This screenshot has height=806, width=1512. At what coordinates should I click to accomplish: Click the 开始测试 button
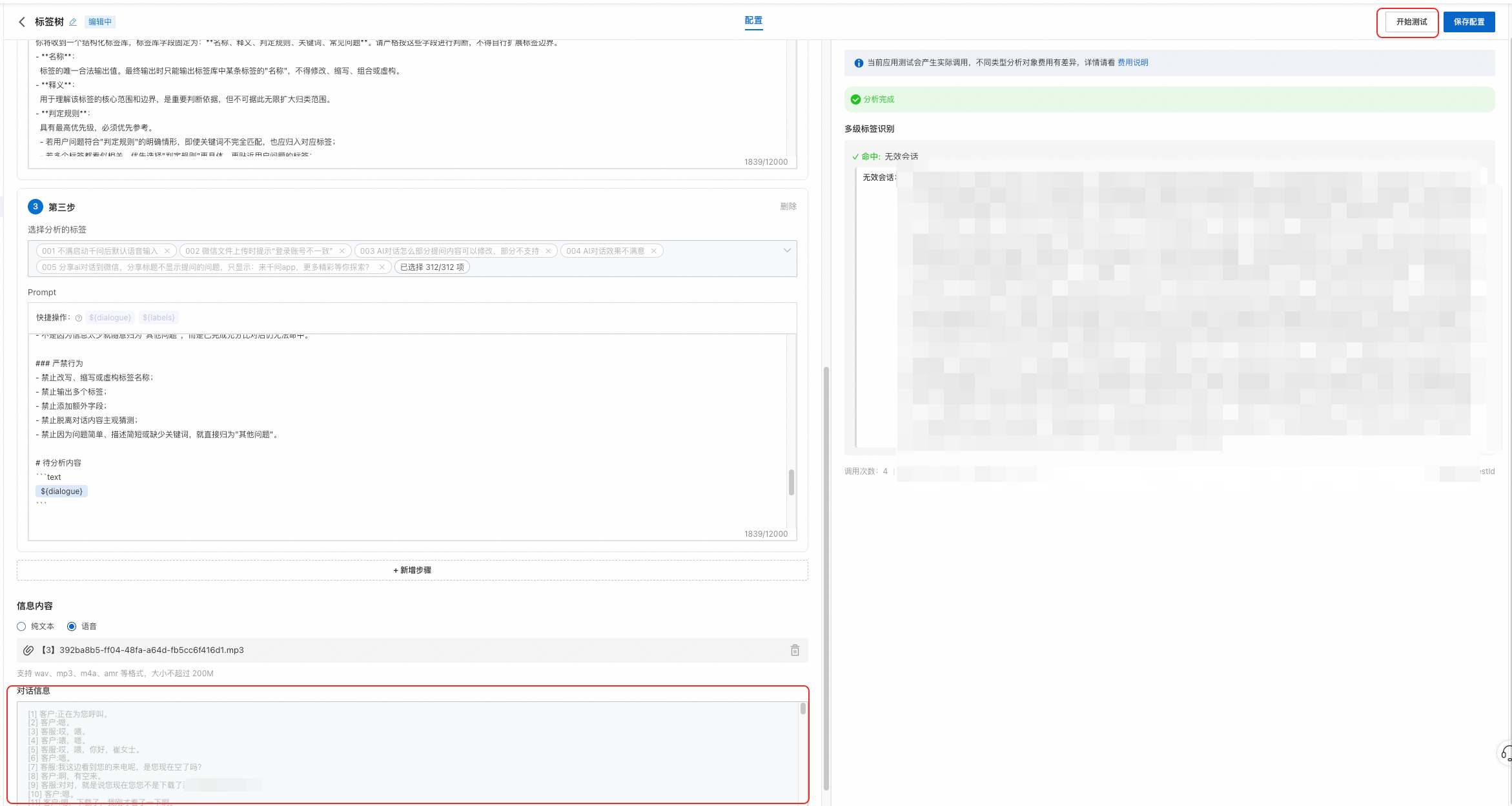pyautogui.click(x=1411, y=22)
